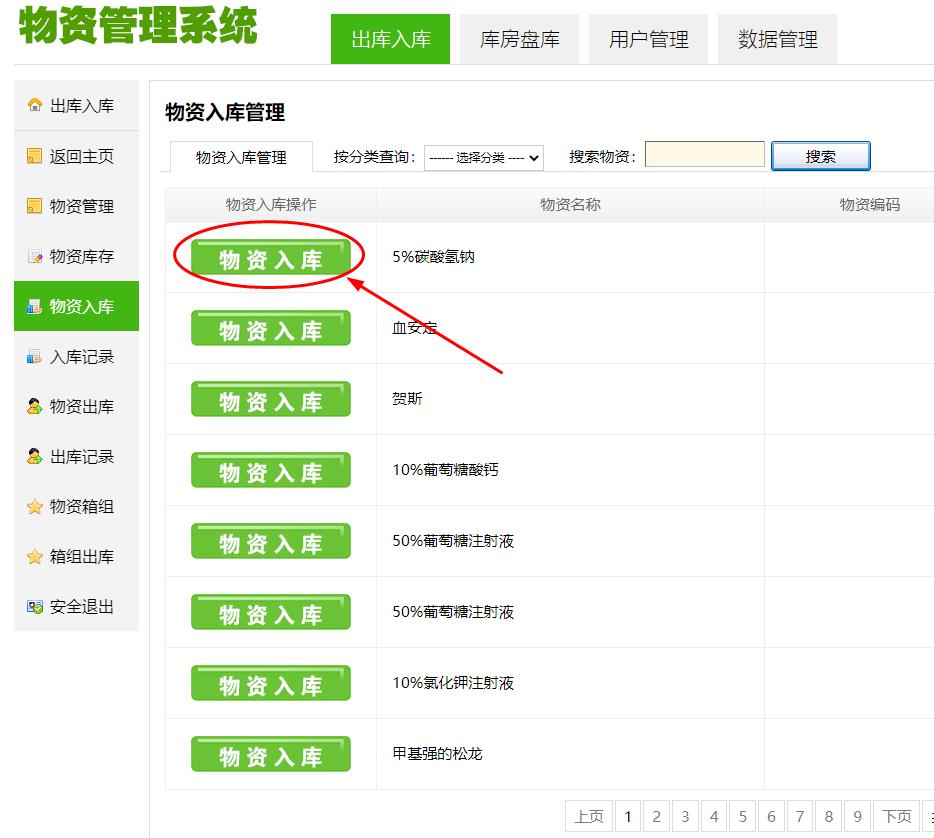Viewport: 934px width, 838px height.
Task: Select the 物资入库管理 sub-tab
Action: [241, 157]
